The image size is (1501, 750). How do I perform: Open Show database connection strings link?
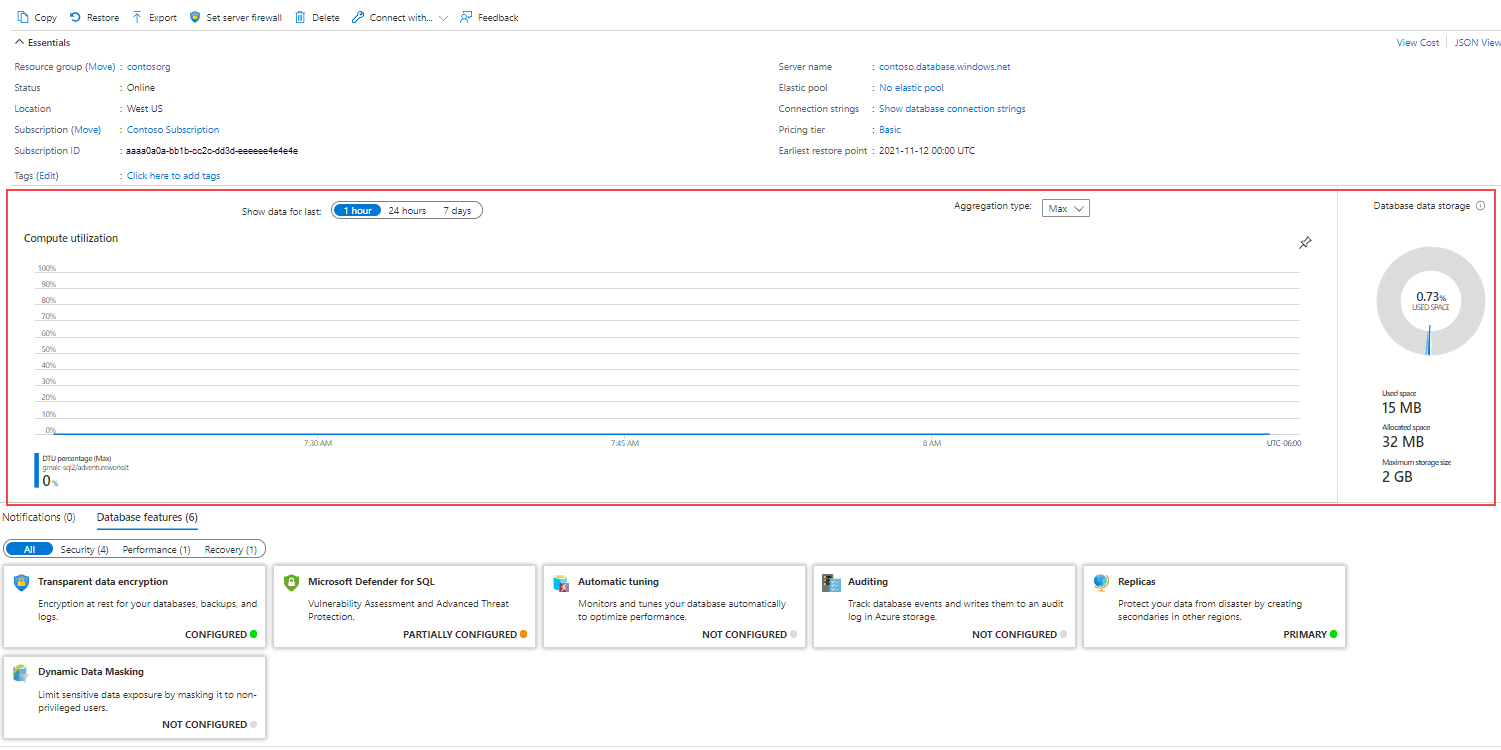(x=952, y=109)
